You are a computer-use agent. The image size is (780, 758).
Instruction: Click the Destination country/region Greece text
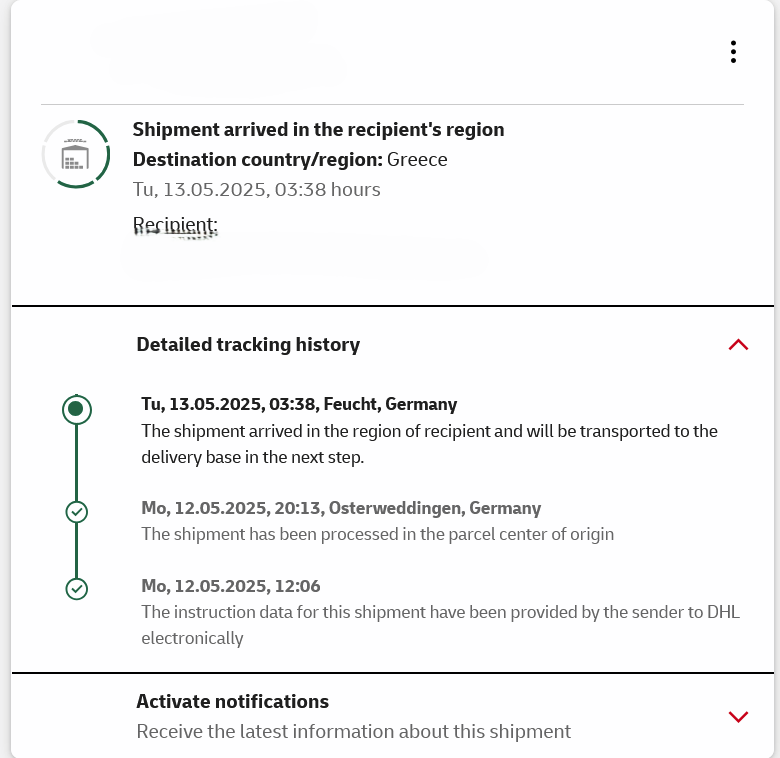[x=290, y=160]
